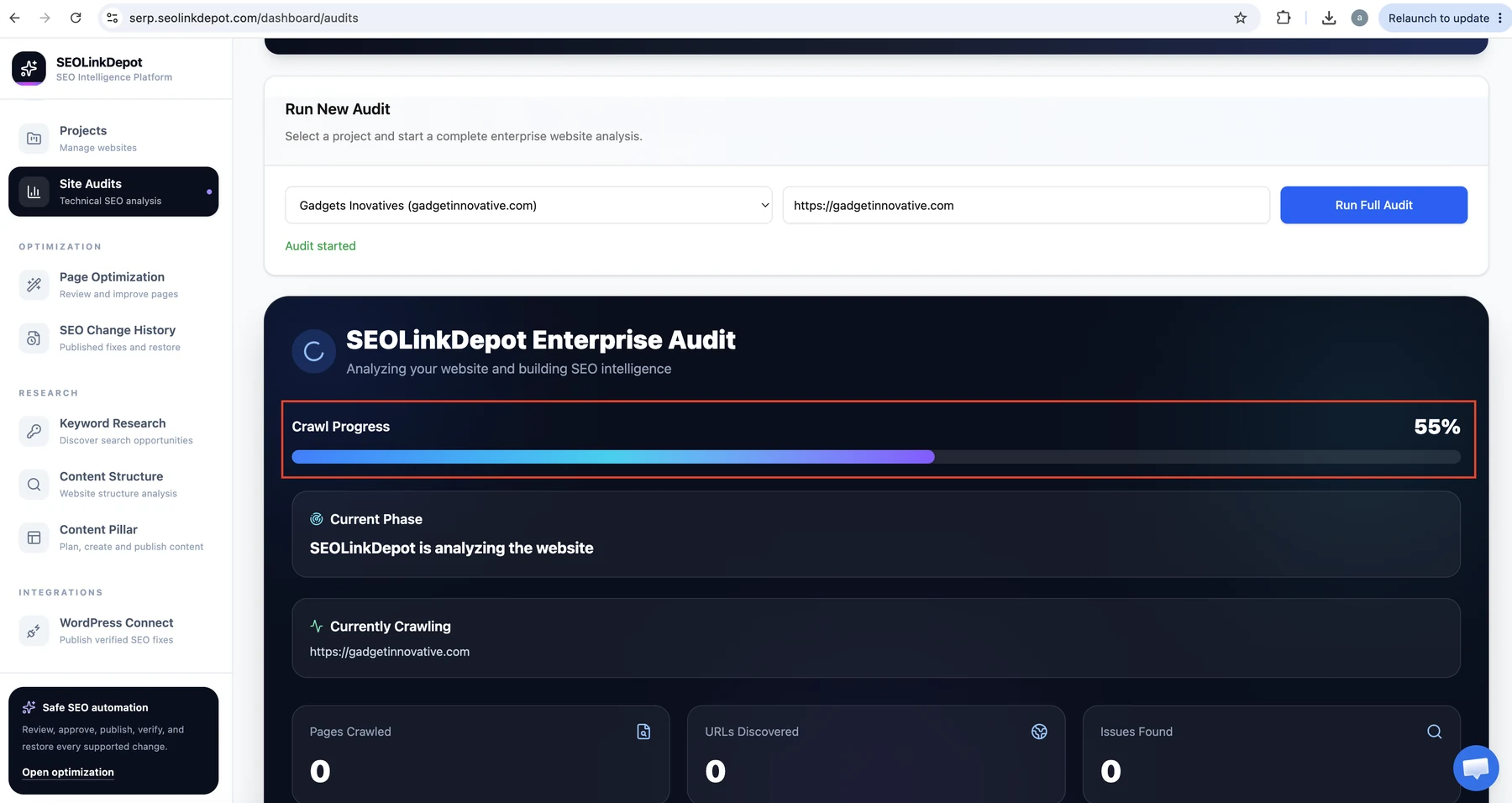The height and width of the screenshot is (803, 1512).
Task: Open the browser profile avatar
Action: click(1359, 18)
